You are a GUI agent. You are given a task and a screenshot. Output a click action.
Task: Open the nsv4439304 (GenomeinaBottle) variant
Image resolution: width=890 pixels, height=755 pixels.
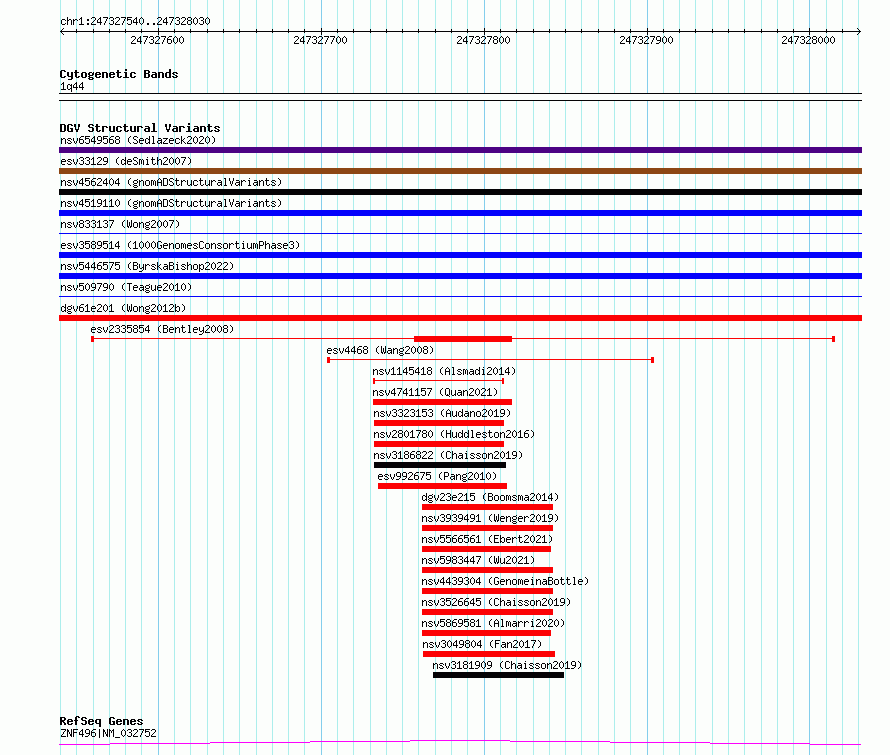[504, 581]
